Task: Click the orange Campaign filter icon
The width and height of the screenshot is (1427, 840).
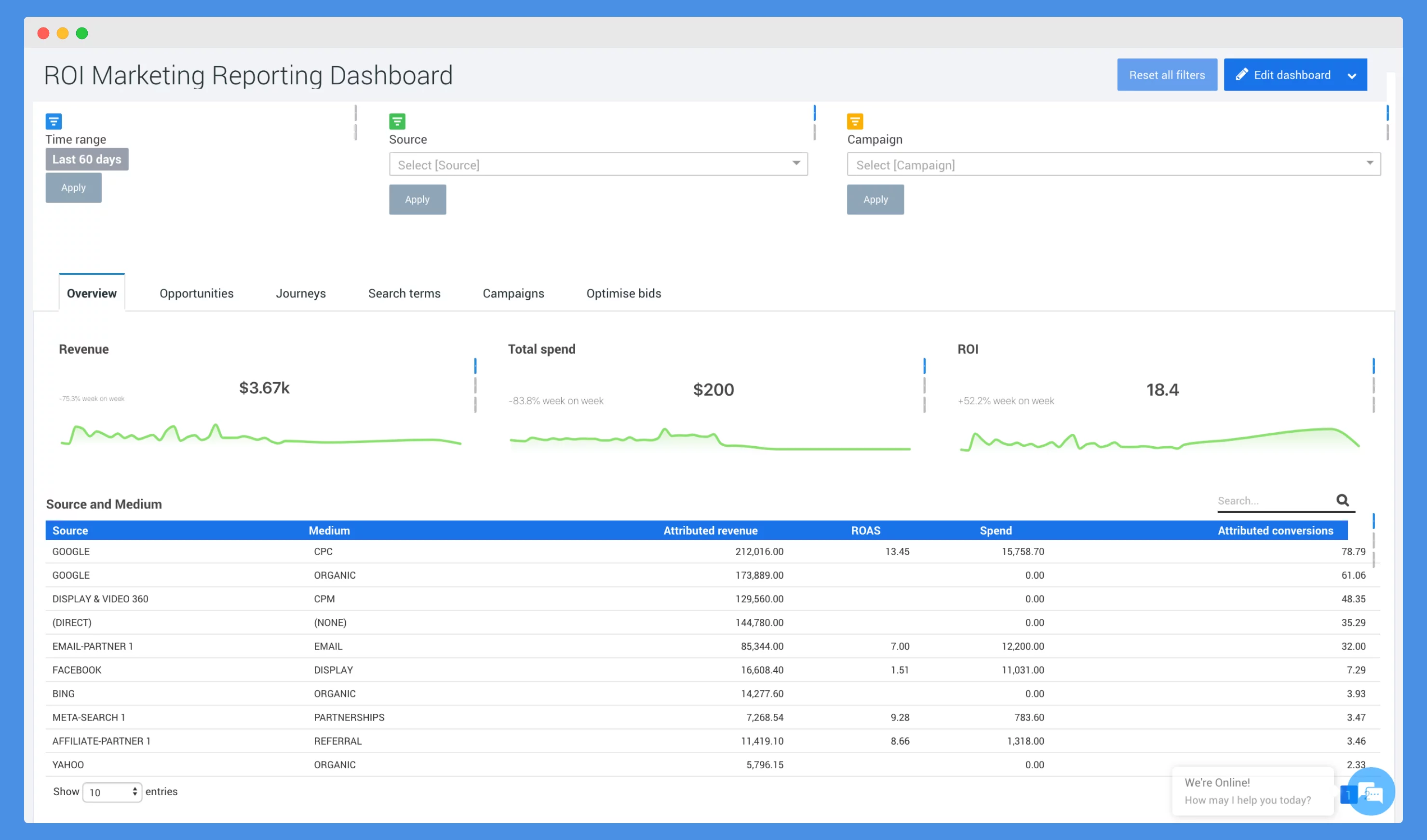Action: [x=855, y=121]
